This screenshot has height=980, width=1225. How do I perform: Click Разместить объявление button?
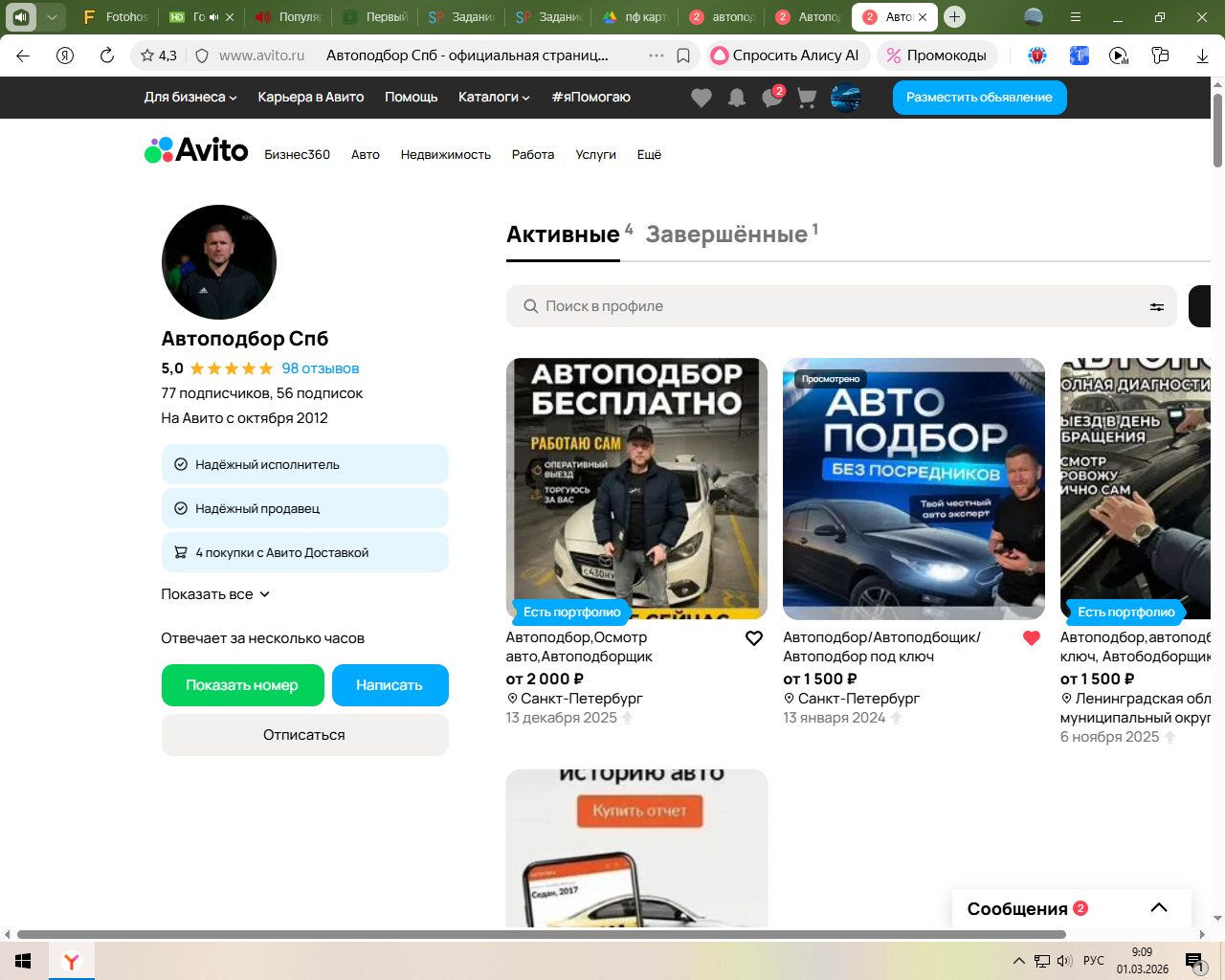[979, 98]
